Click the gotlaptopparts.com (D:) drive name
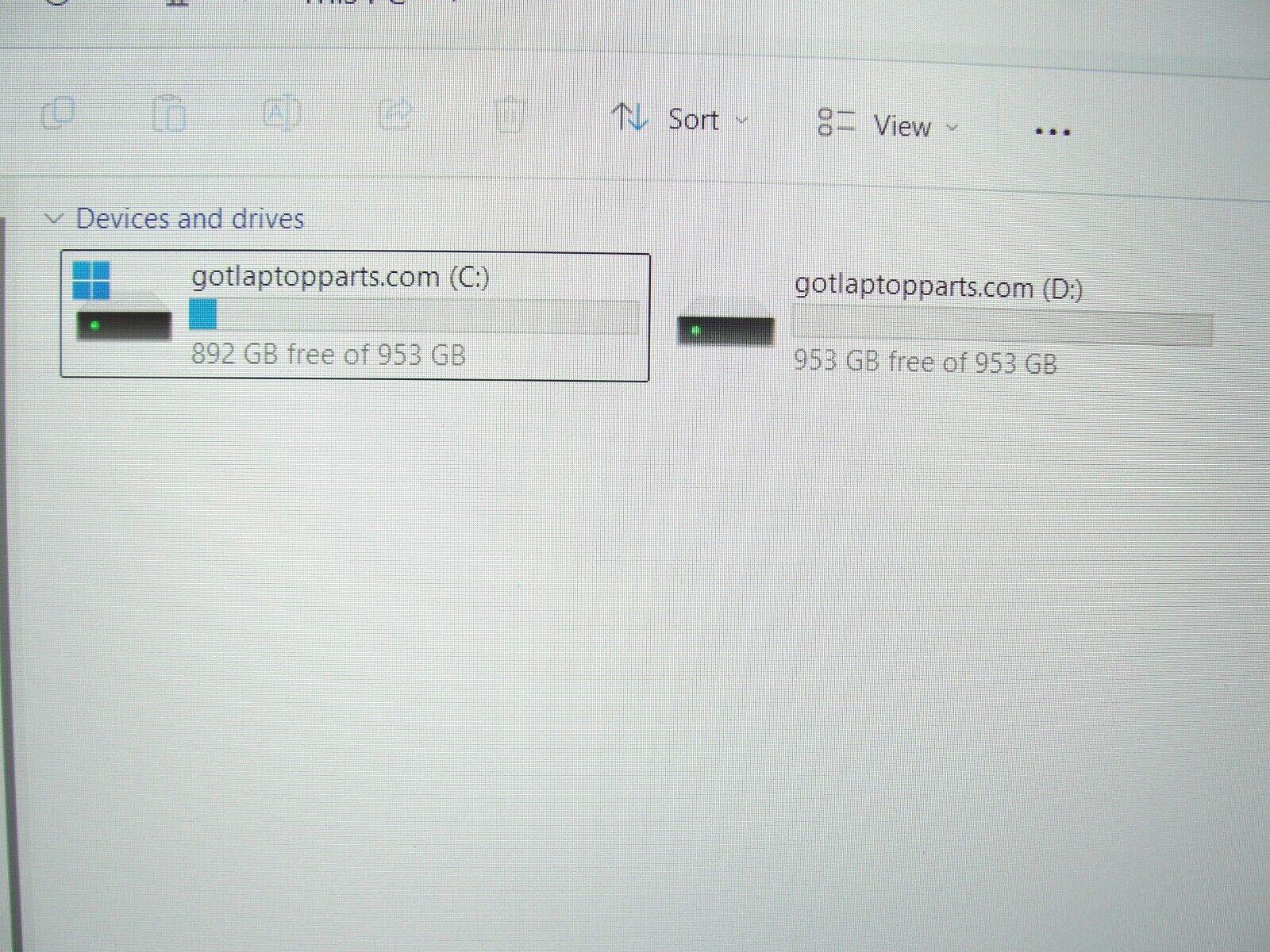 [938, 286]
